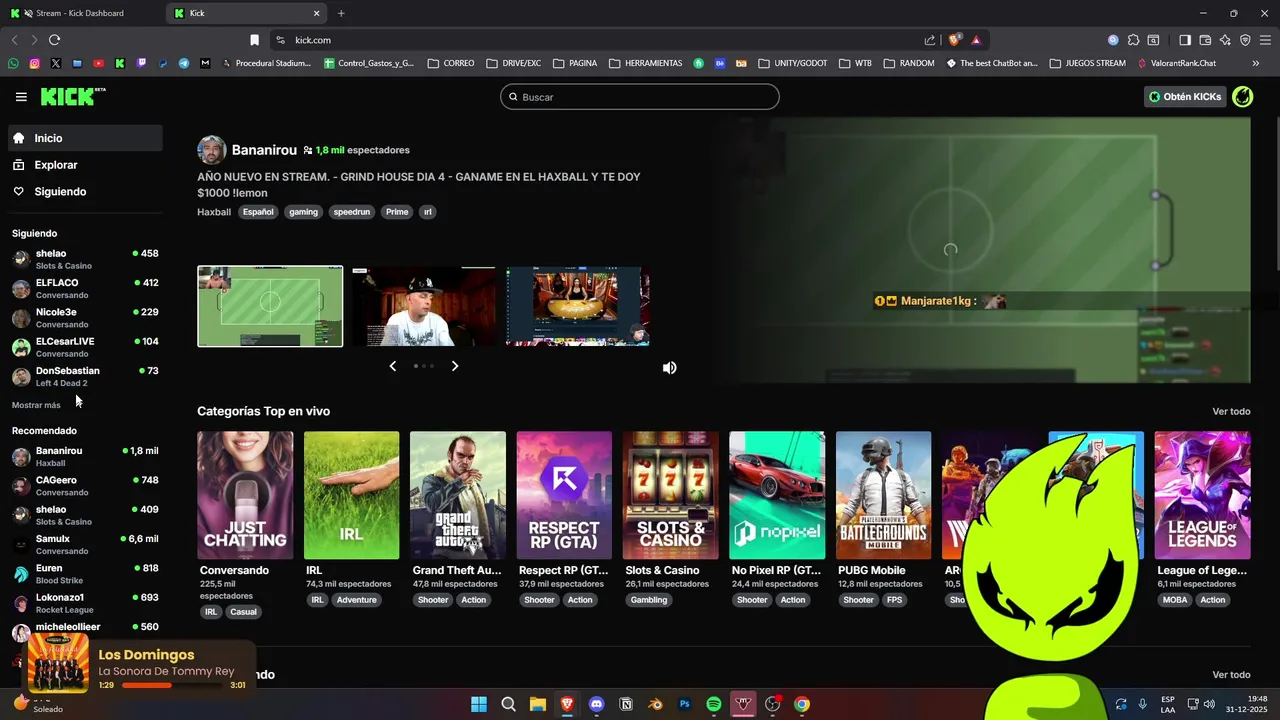Viewport: 1280px width, 720px height.
Task: Click the speedrun tag
Action: pyautogui.click(x=352, y=212)
